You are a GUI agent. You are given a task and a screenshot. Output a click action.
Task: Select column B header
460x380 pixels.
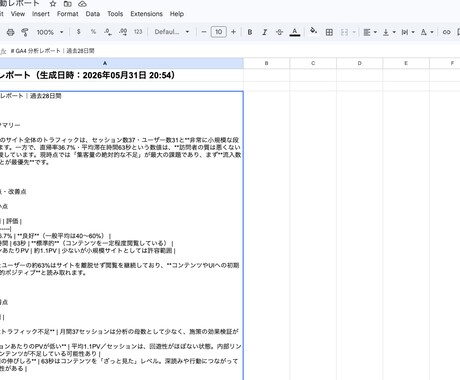[267, 63]
